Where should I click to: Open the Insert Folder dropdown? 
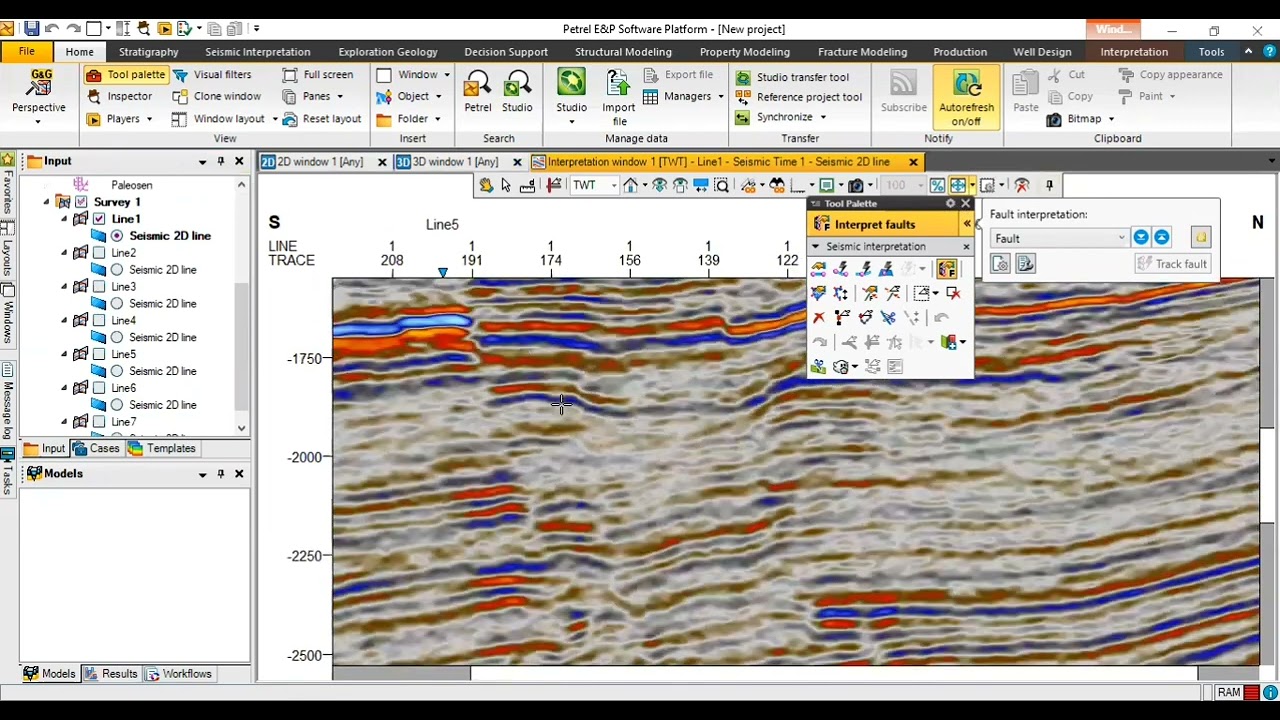pos(437,119)
